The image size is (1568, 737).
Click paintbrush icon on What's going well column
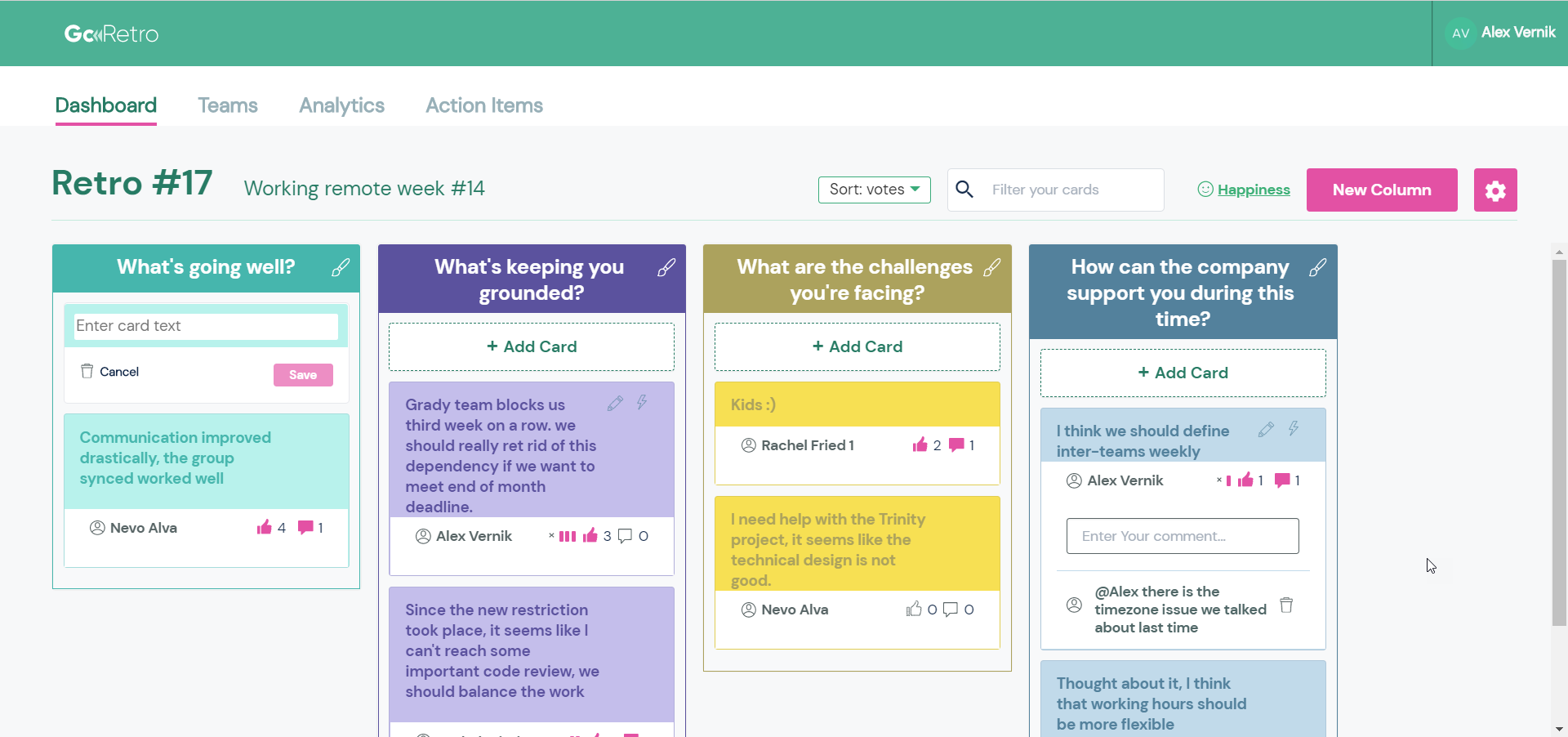(341, 267)
